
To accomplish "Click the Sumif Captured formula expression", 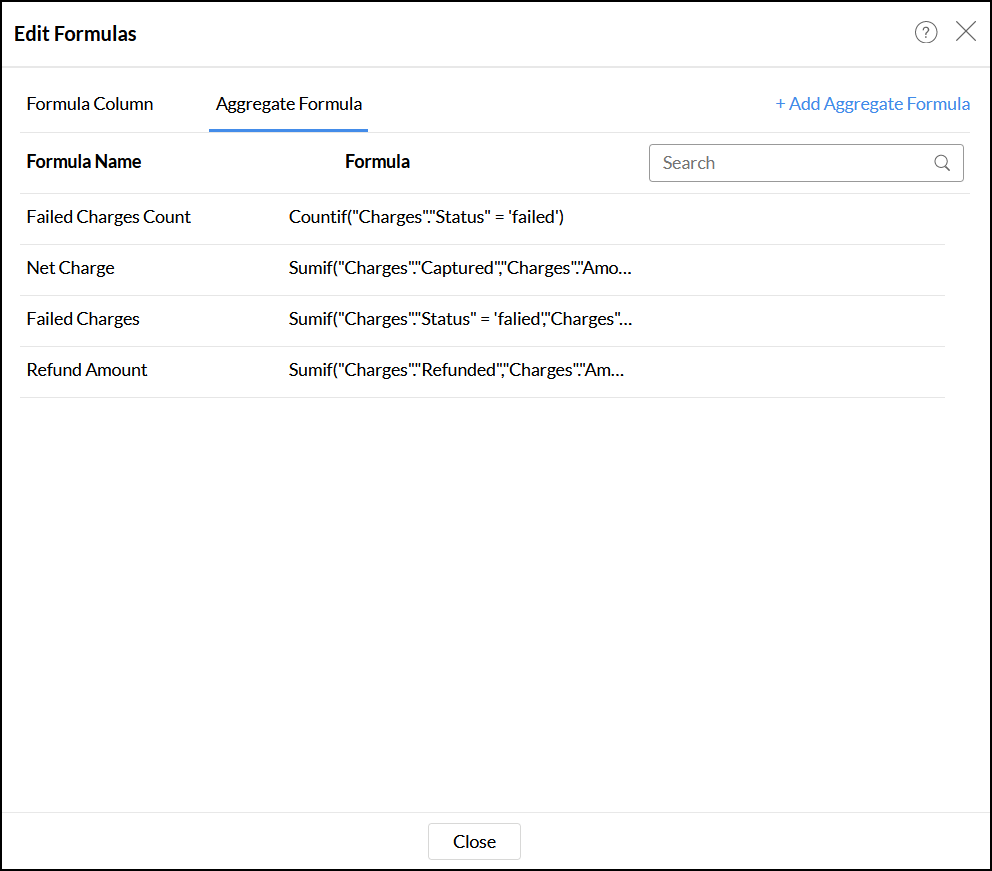I will point(460,268).
